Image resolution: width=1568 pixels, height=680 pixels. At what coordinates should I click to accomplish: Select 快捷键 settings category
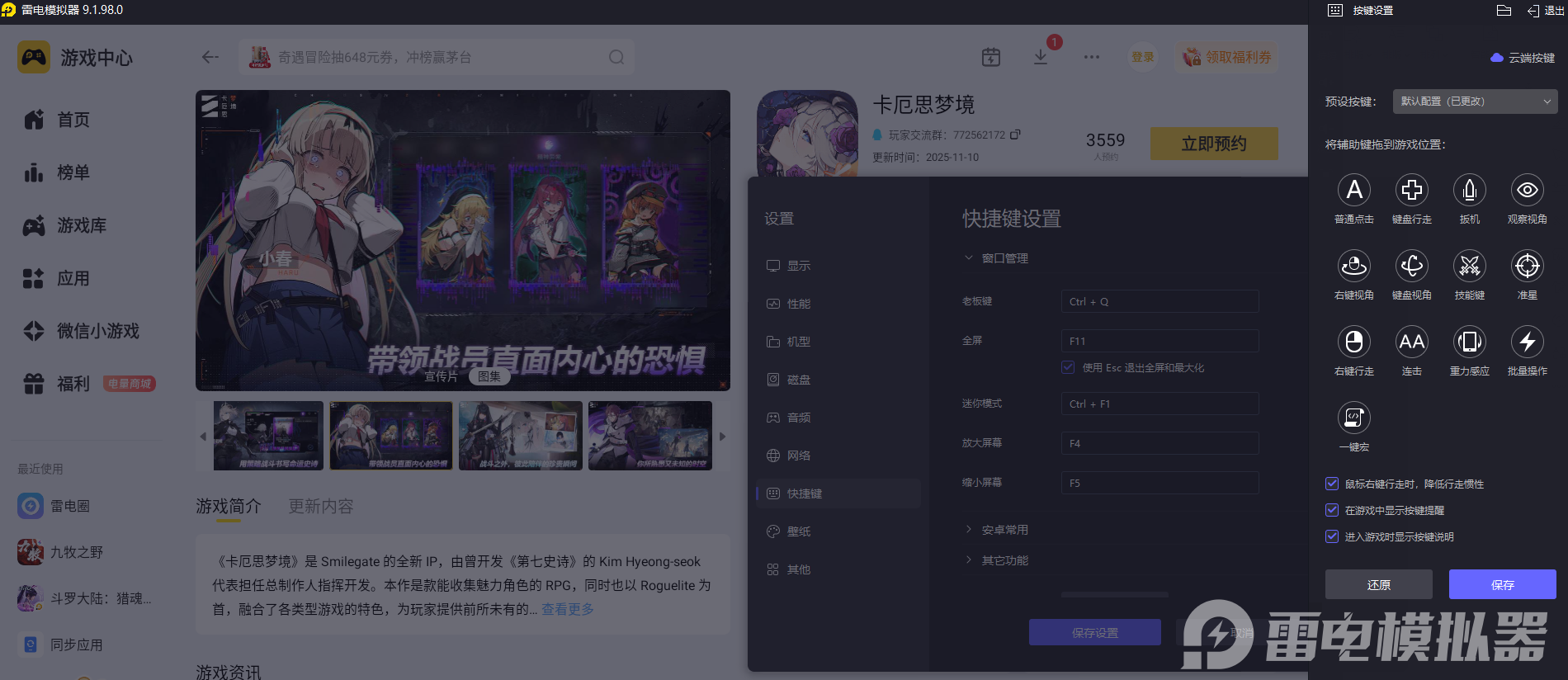838,493
